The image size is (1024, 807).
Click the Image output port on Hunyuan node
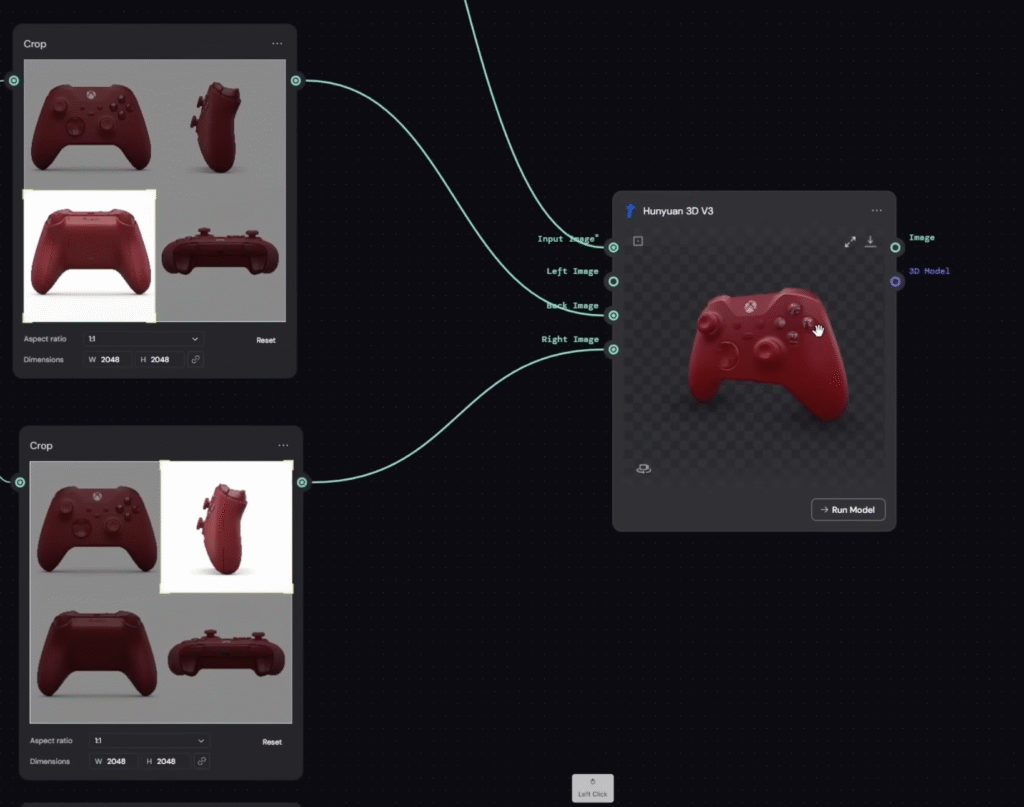895,247
